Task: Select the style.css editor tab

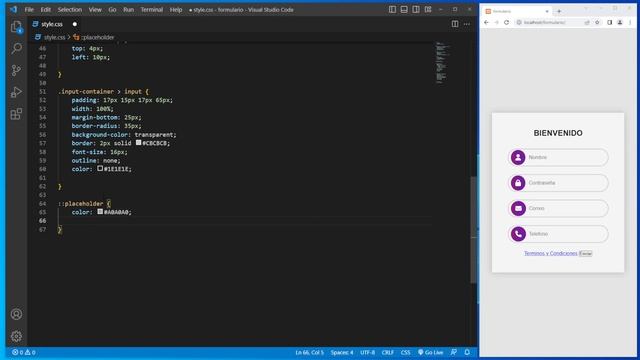Action: pyautogui.click(x=55, y=24)
